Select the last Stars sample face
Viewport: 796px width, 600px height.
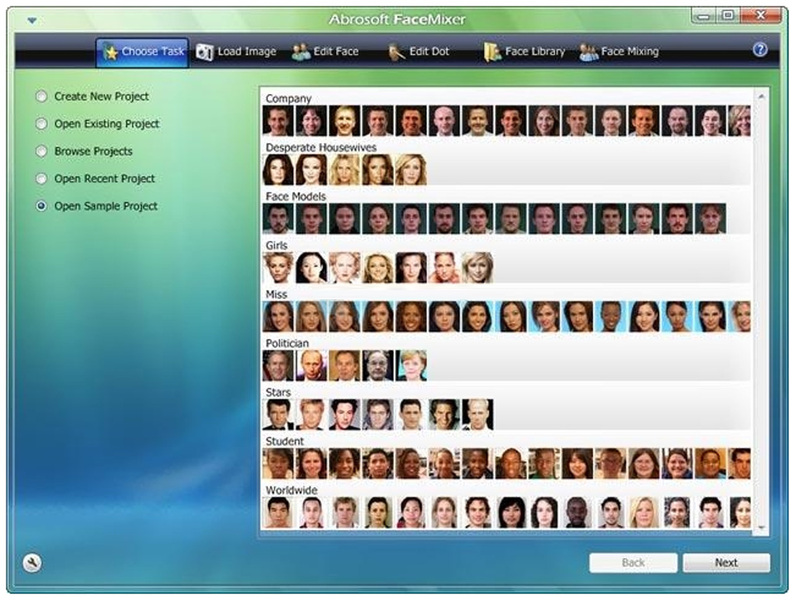click(x=478, y=415)
